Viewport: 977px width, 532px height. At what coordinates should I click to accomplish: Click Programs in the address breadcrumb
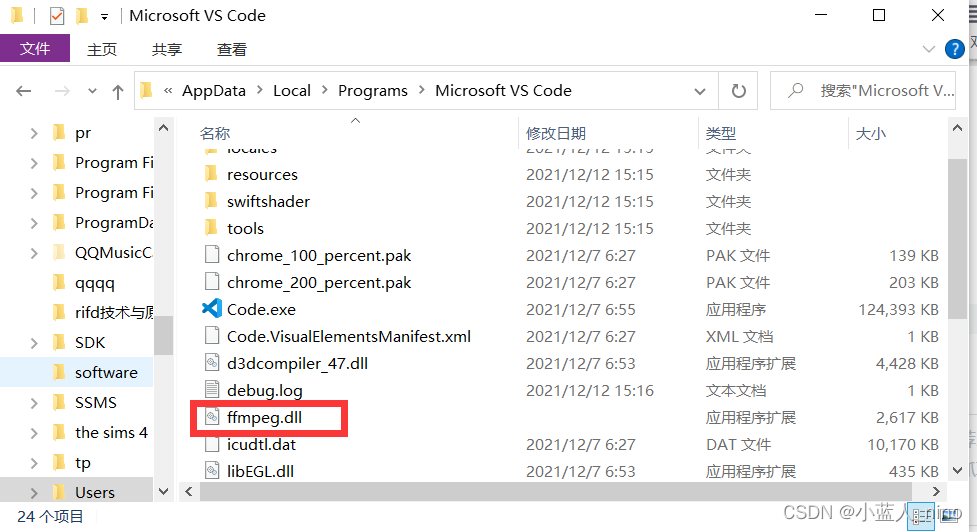(x=373, y=90)
